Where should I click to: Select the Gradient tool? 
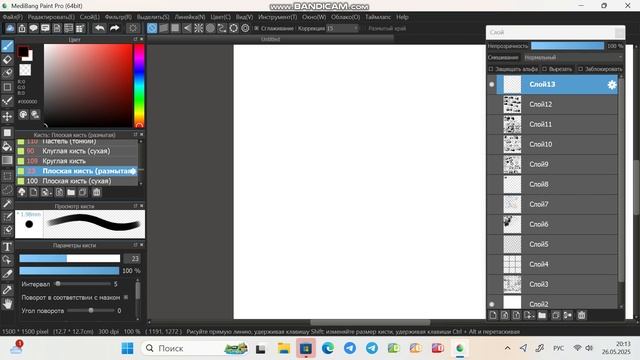pyautogui.click(x=7, y=160)
